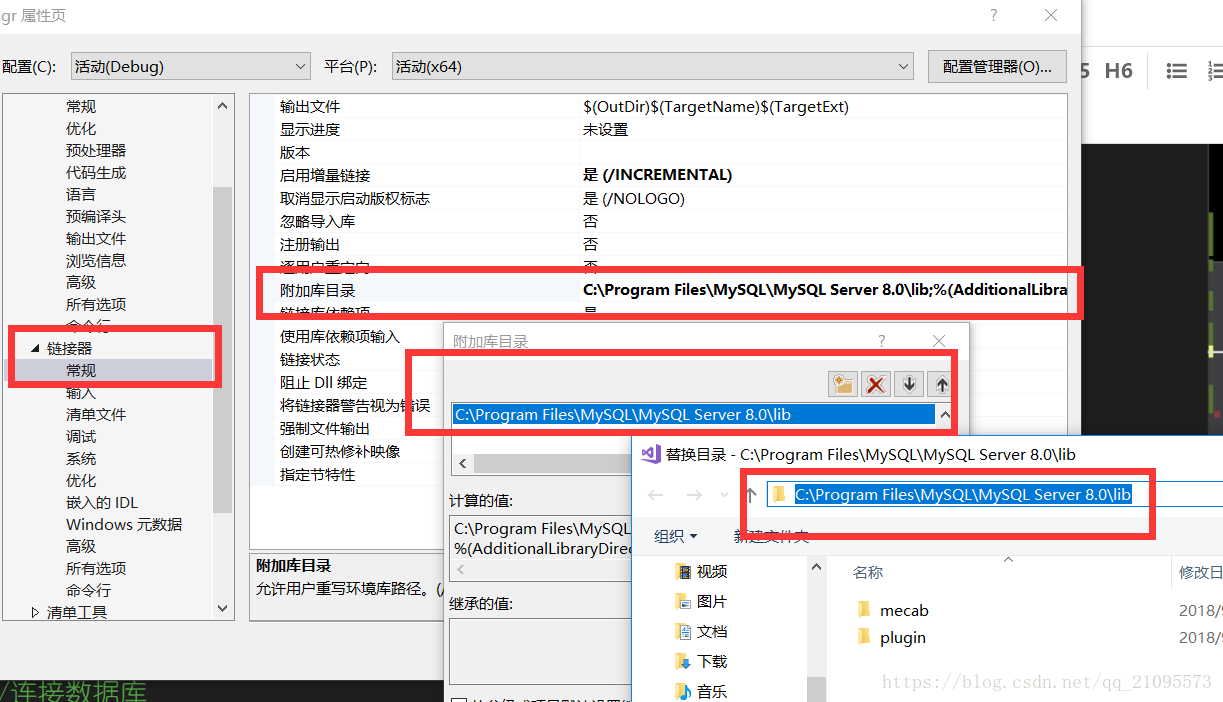Click the back navigation arrow in 替换目录 window
The width and height of the screenshot is (1223, 702).
655,494
